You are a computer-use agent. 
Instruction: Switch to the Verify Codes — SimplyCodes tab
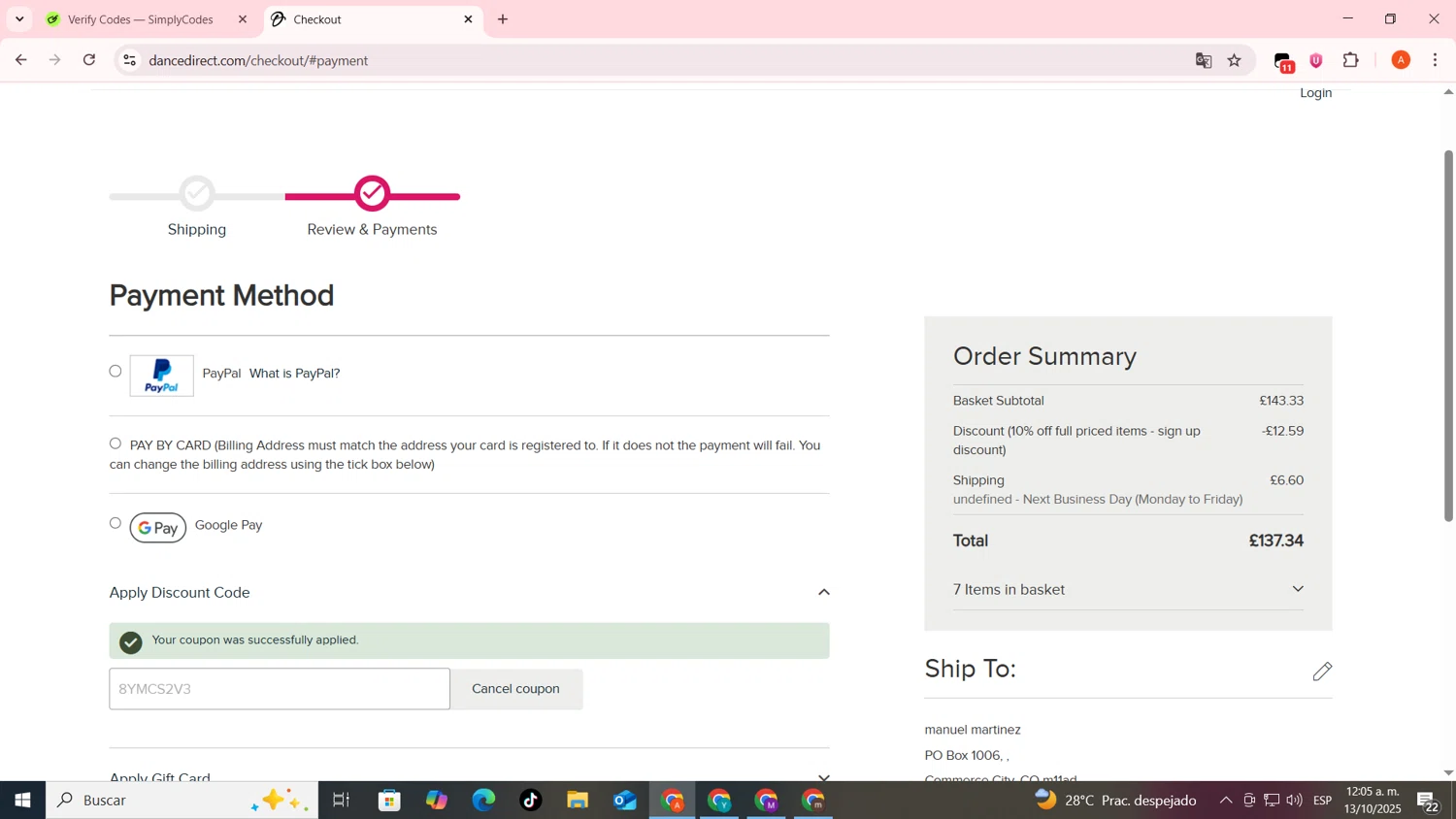point(141,19)
